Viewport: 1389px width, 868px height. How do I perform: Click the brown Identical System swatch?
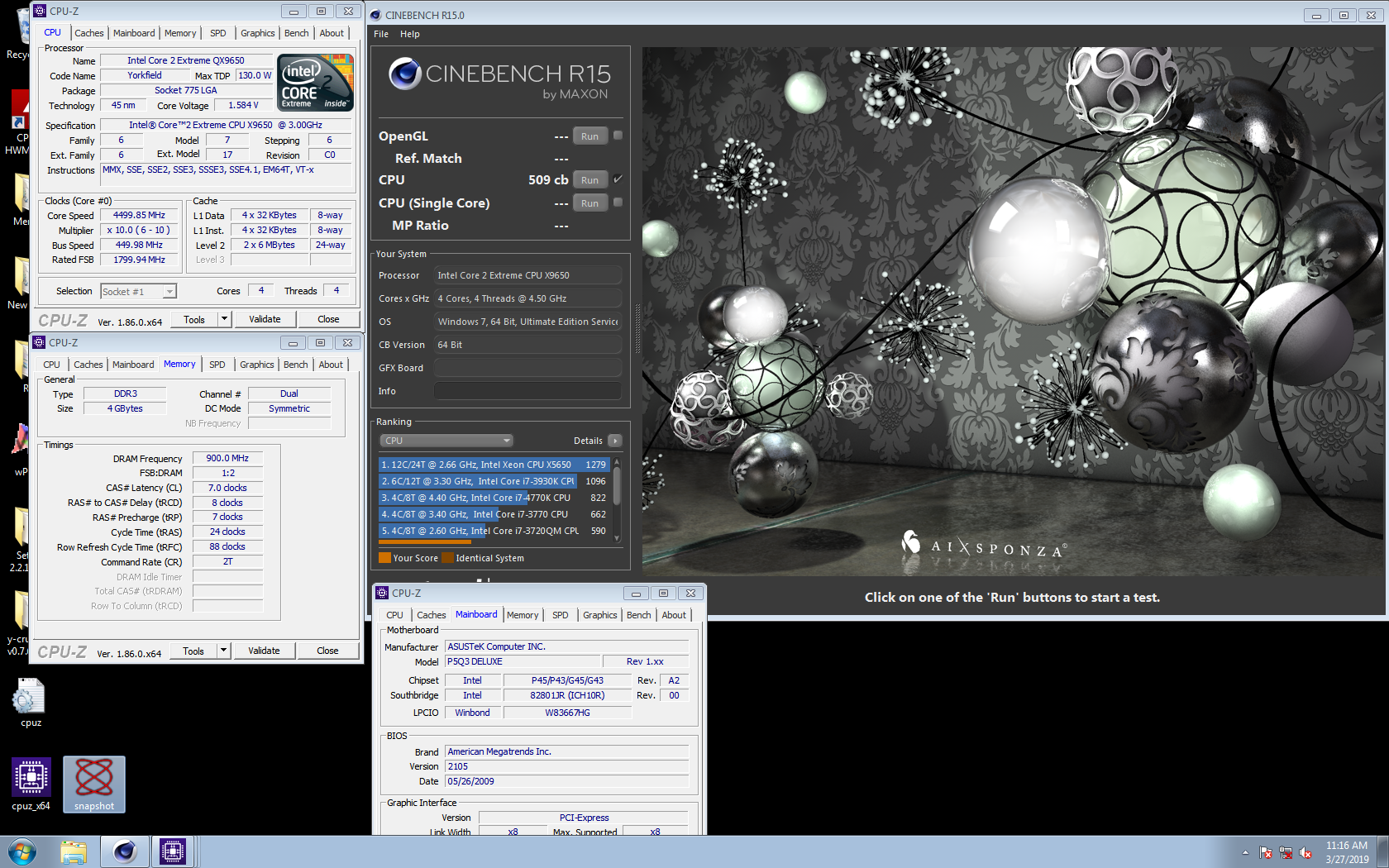[x=448, y=558]
